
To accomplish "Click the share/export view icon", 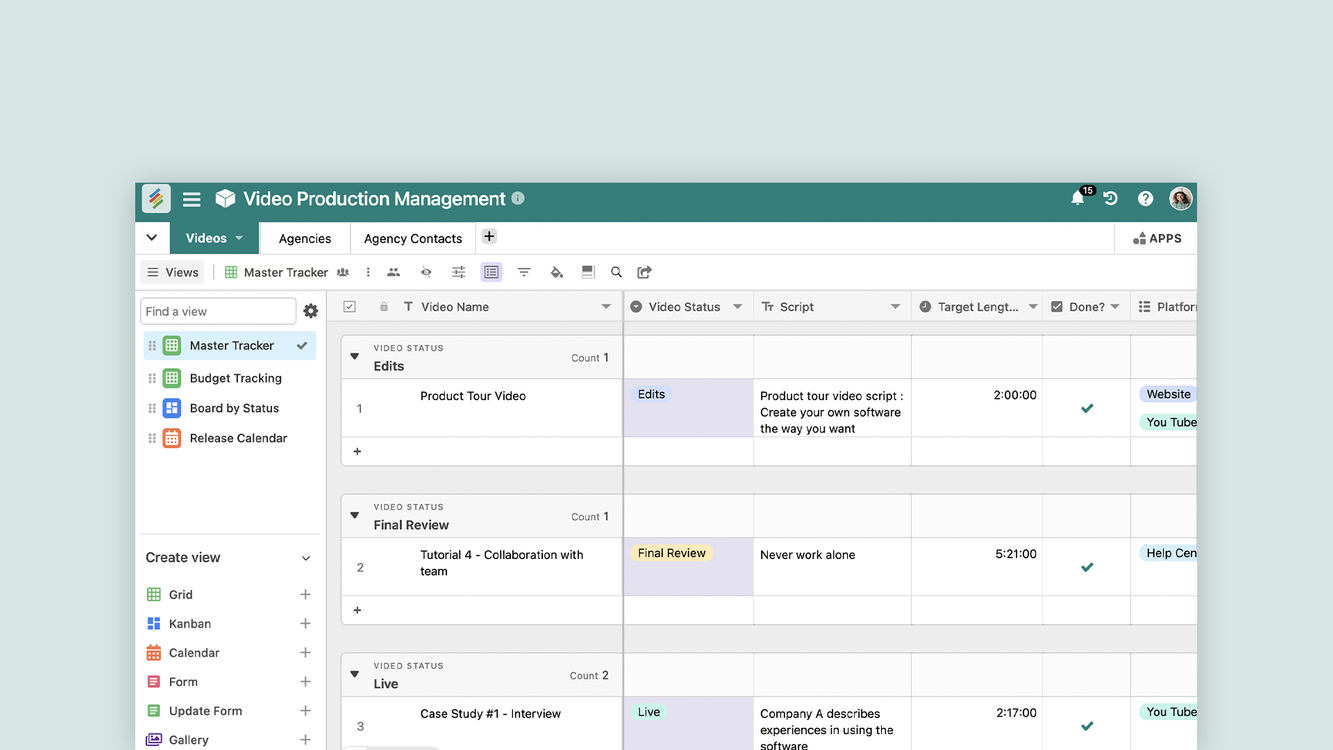I will (645, 272).
